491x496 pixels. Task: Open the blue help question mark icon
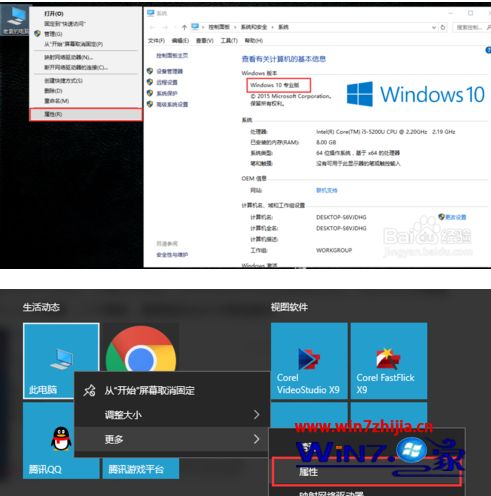click(x=488, y=50)
